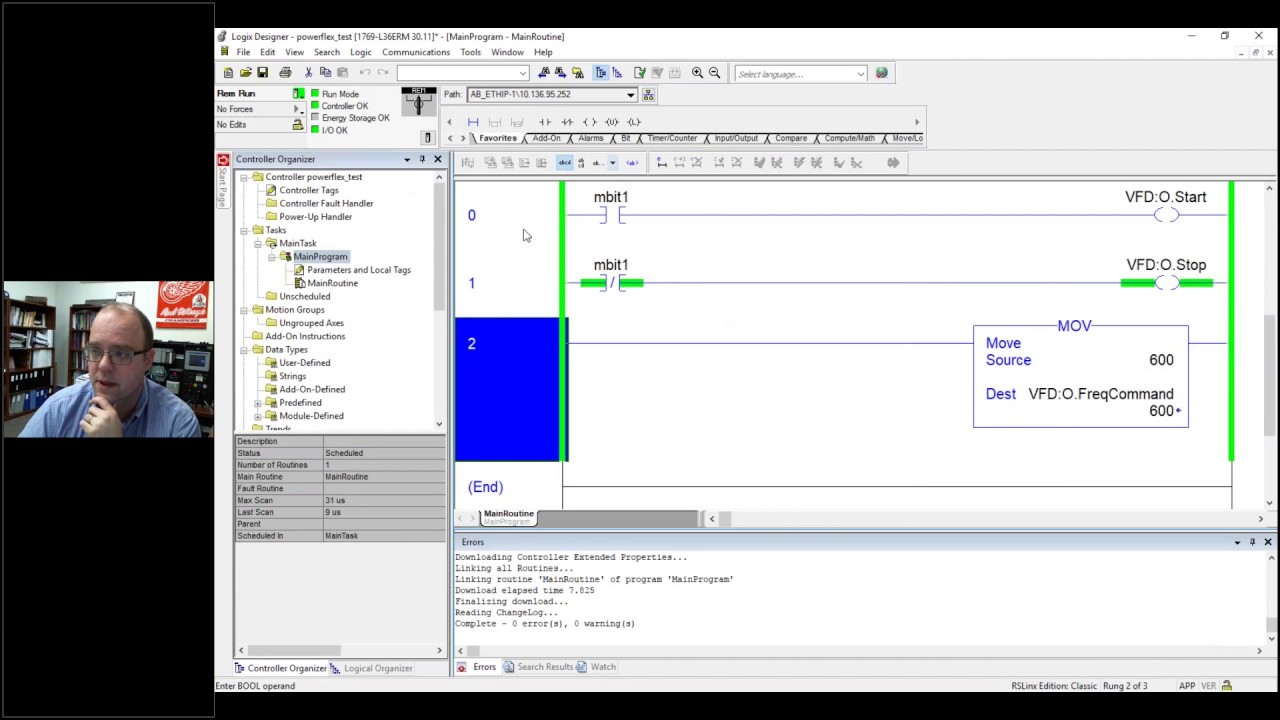Screen dimensions: 1280x720
Task: Click the forward arrow ladder toolbar icon
Action: click(893, 162)
